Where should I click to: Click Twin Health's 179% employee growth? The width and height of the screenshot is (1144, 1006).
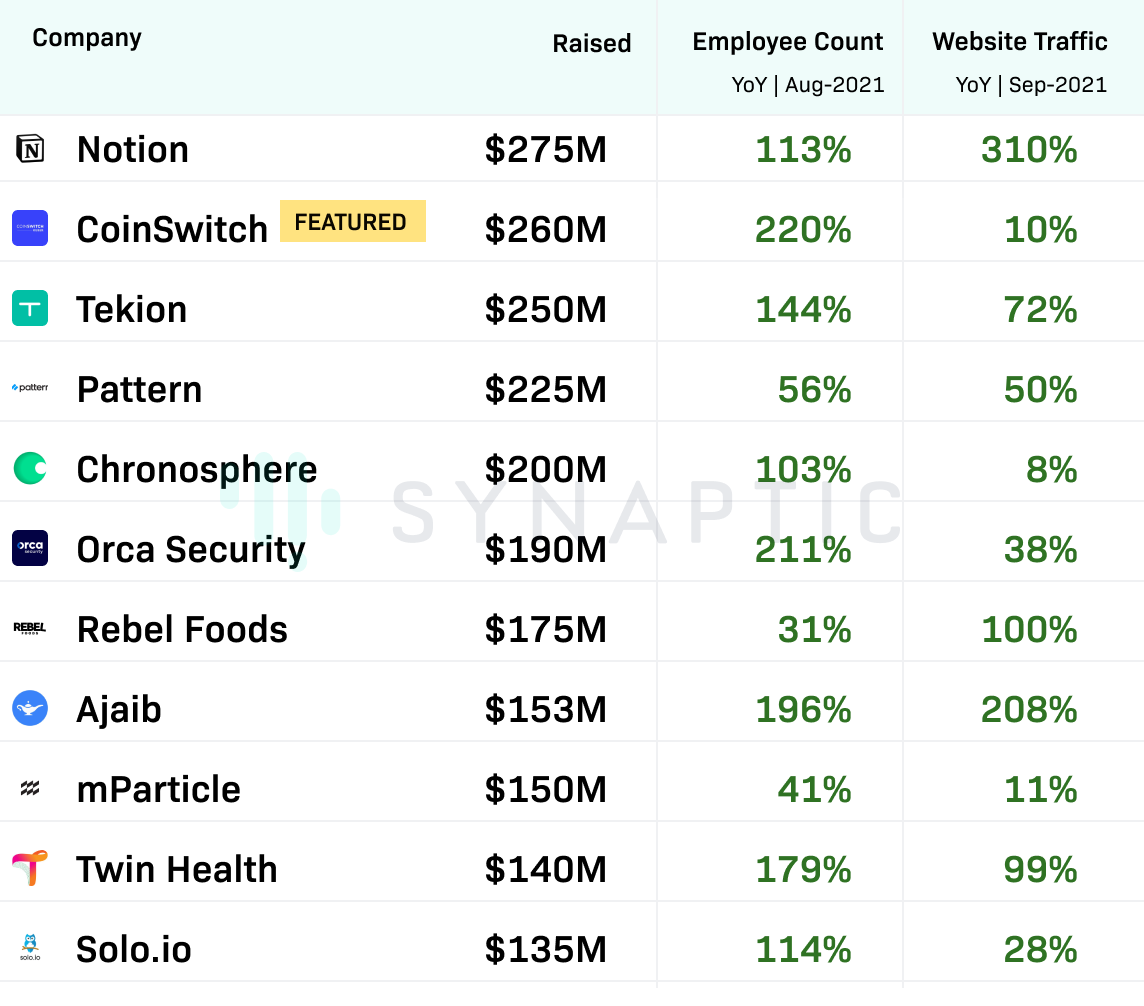[x=803, y=870]
